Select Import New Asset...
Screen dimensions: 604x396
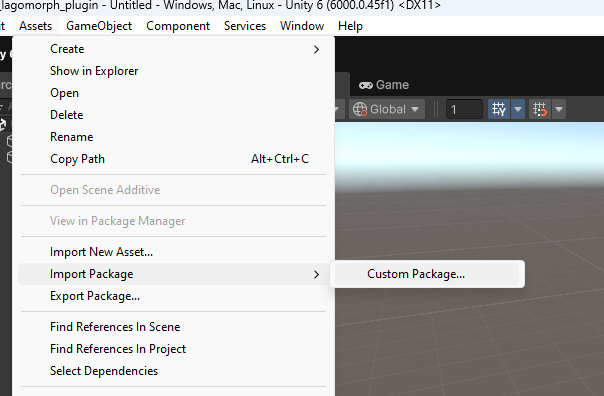173,252
